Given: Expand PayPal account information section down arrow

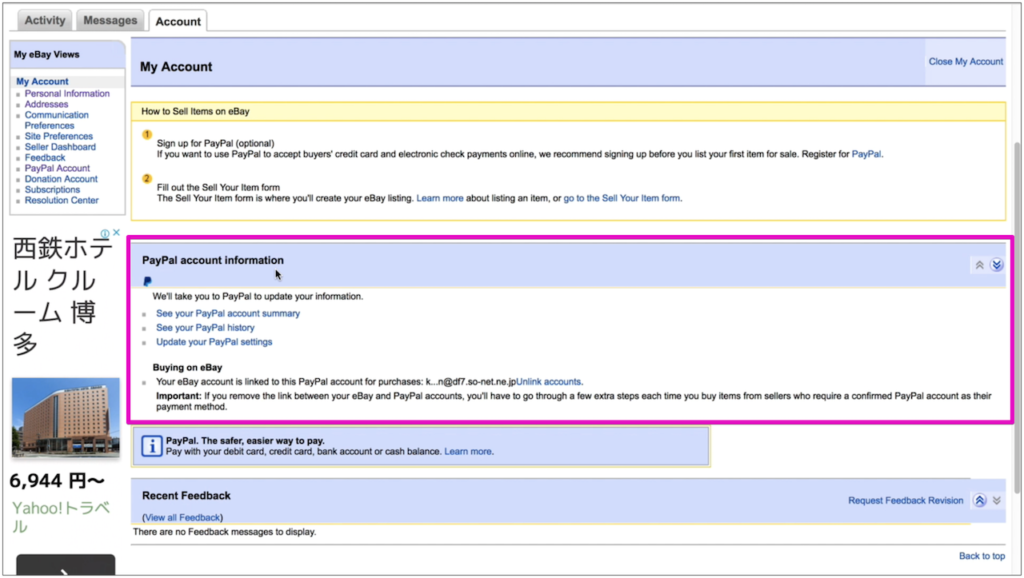Looking at the screenshot, I should pyautogui.click(x=996, y=265).
